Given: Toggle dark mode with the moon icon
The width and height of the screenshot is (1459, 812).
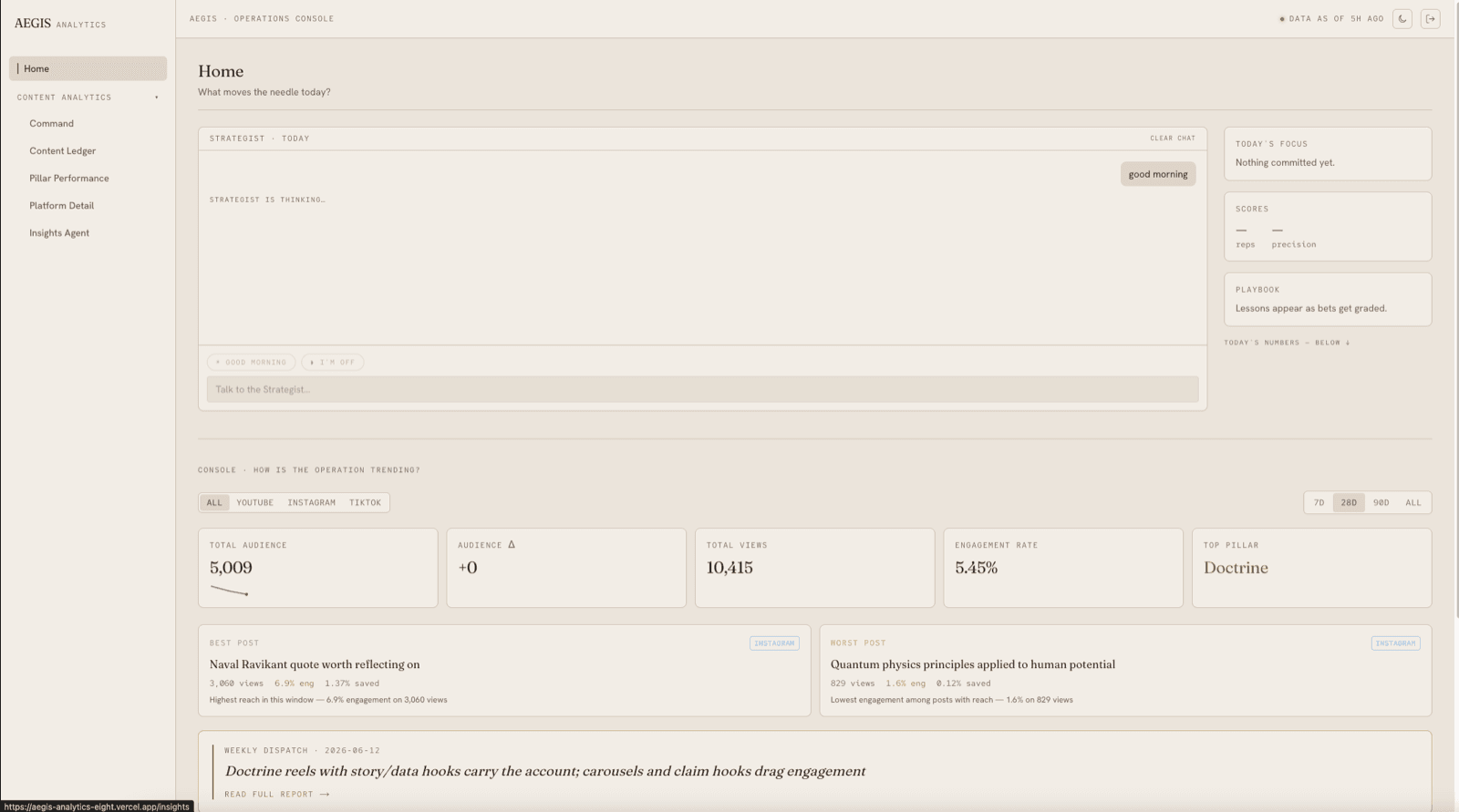Looking at the screenshot, I should pyautogui.click(x=1402, y=18).
